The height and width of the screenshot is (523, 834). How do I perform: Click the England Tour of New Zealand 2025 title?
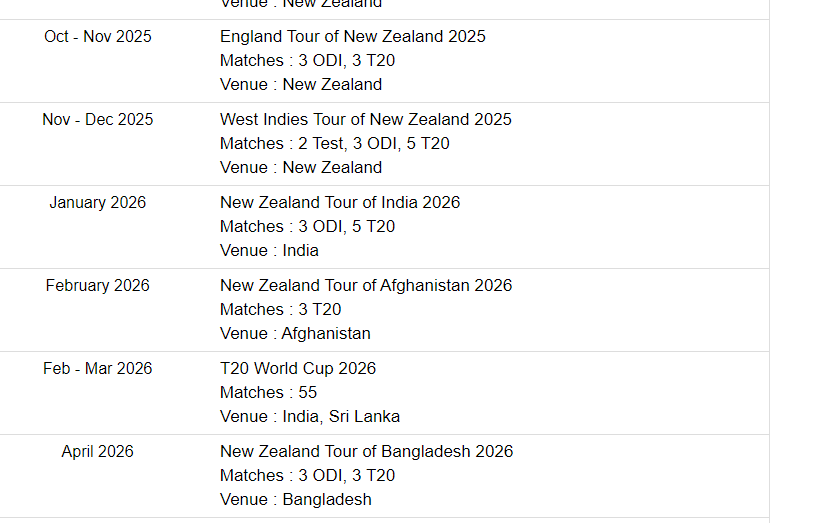352,37
